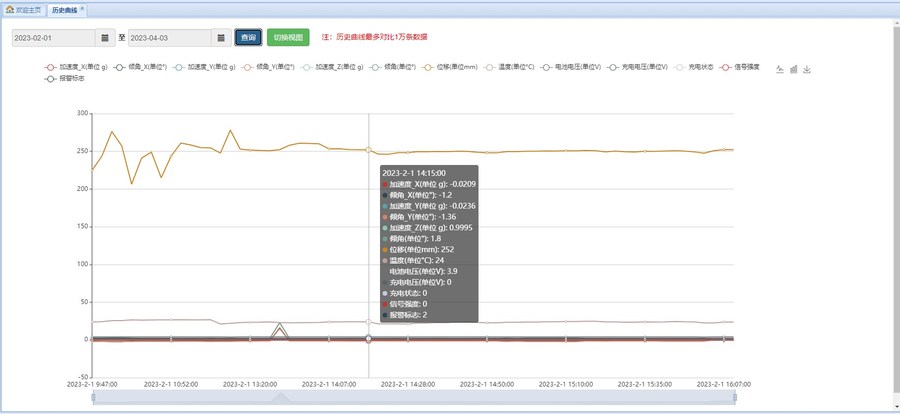The image size is (900, 414).
Task: Click the 查询 search button
Action: [248, 38]
